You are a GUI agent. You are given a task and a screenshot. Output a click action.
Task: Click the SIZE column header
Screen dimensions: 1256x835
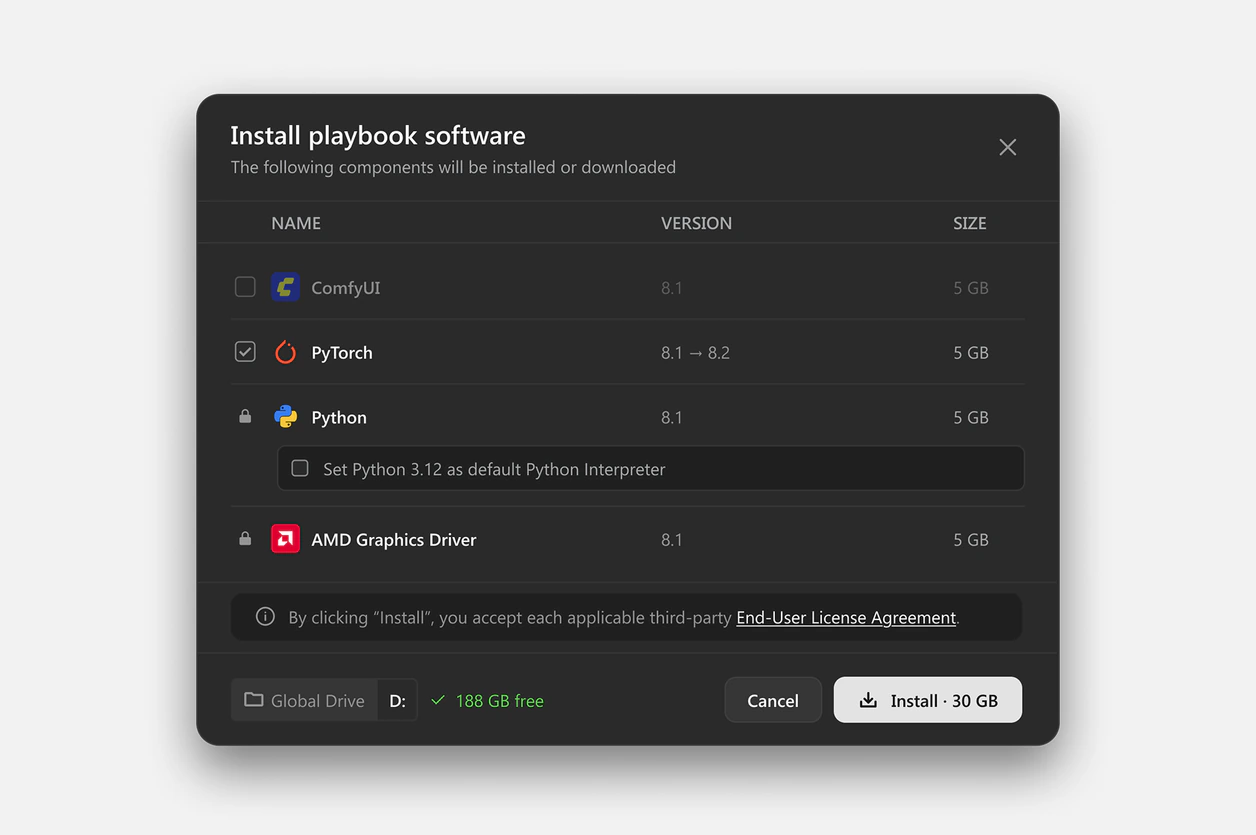(x=970, y=223)
